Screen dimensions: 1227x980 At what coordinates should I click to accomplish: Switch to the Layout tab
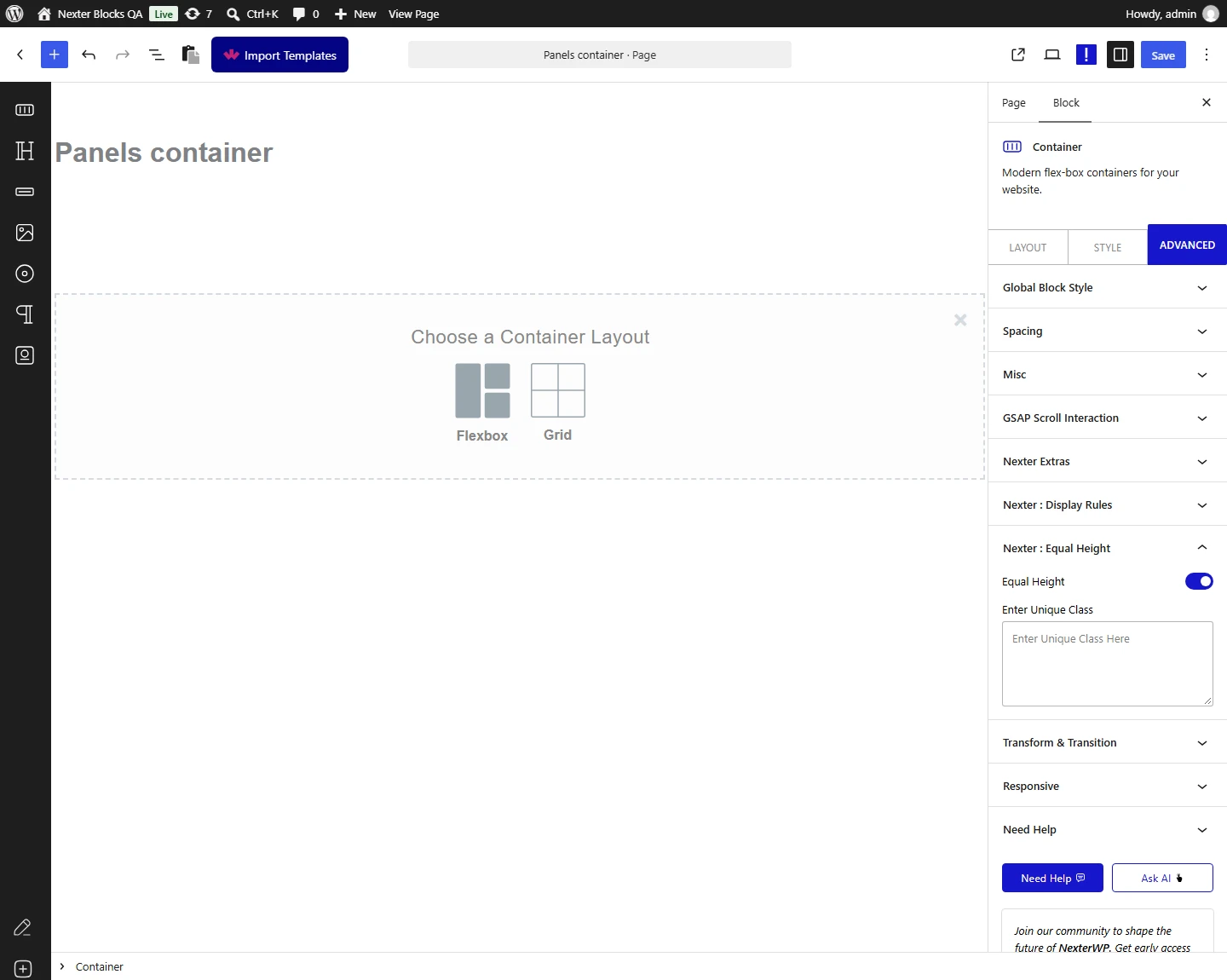pos(1028,247)
